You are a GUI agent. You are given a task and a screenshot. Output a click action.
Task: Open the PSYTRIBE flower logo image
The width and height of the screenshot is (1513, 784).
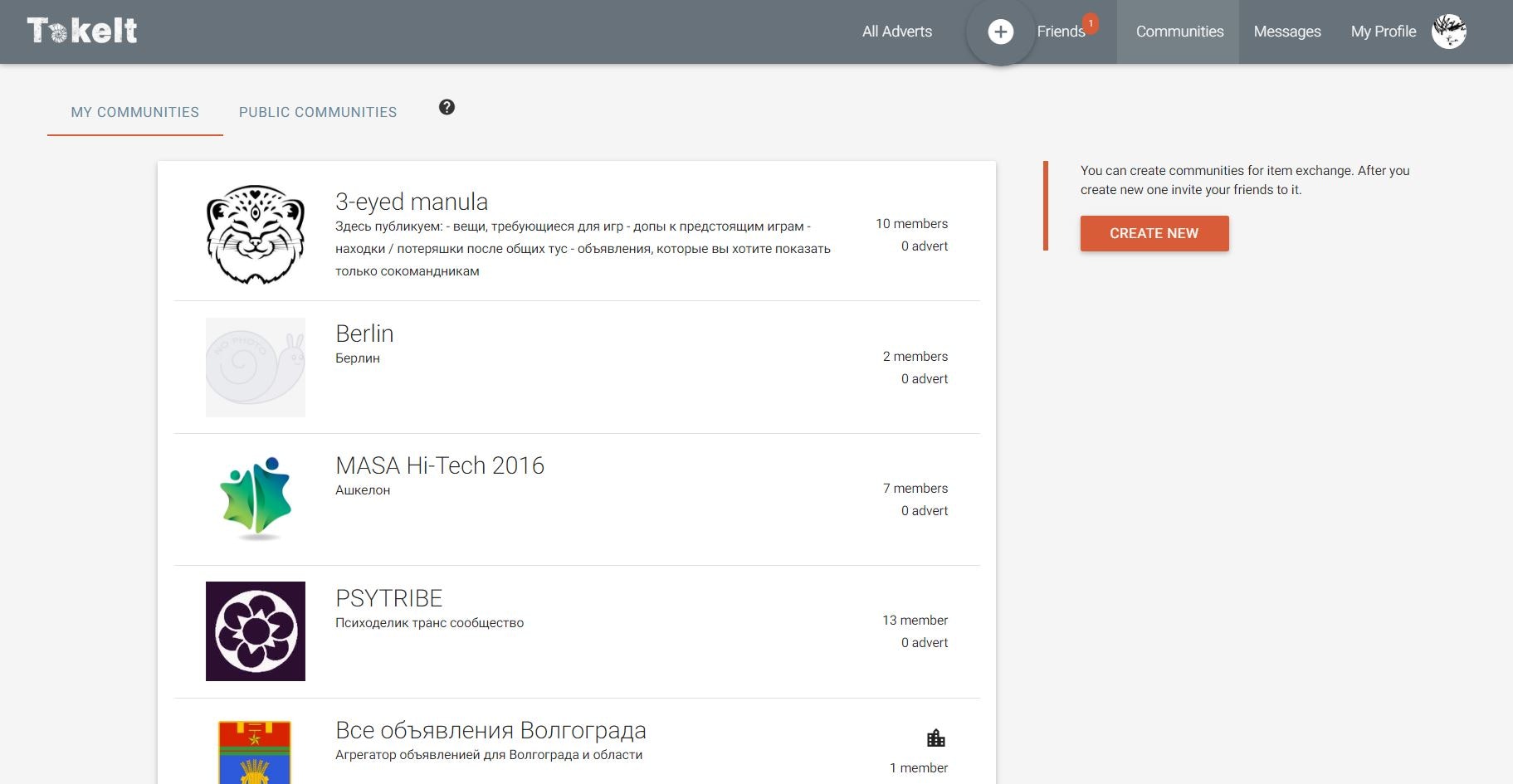coord(256,631)
